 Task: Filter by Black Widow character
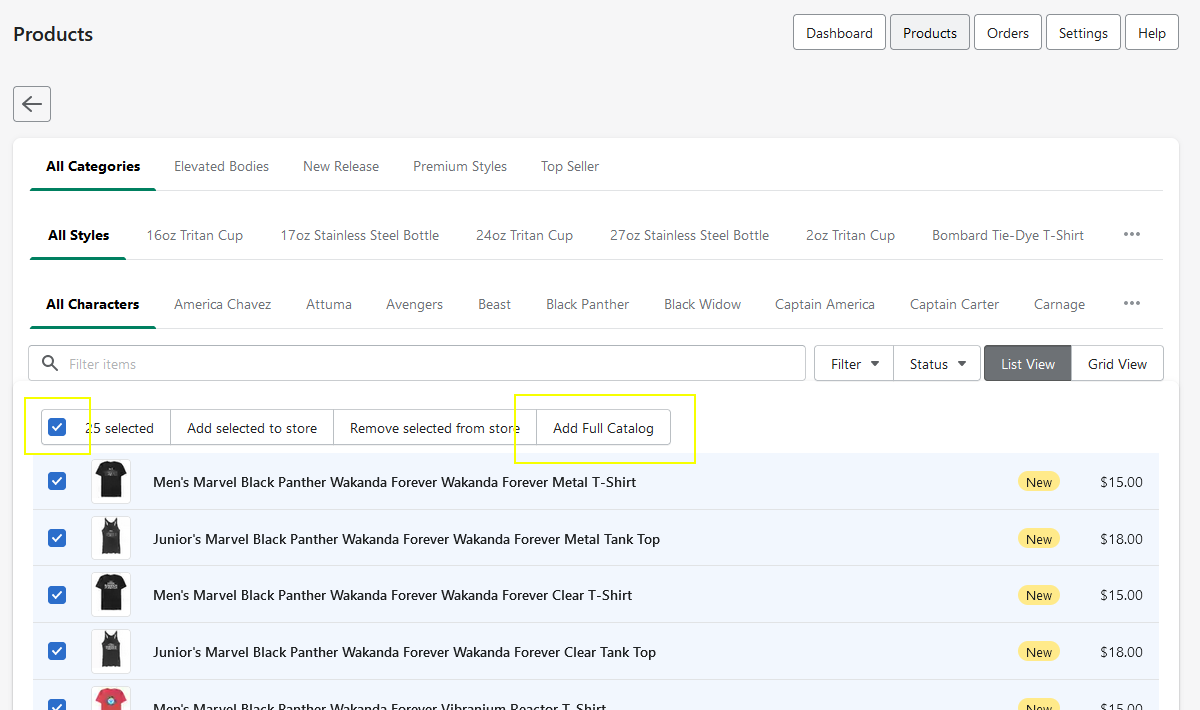[x=703, y=304]
